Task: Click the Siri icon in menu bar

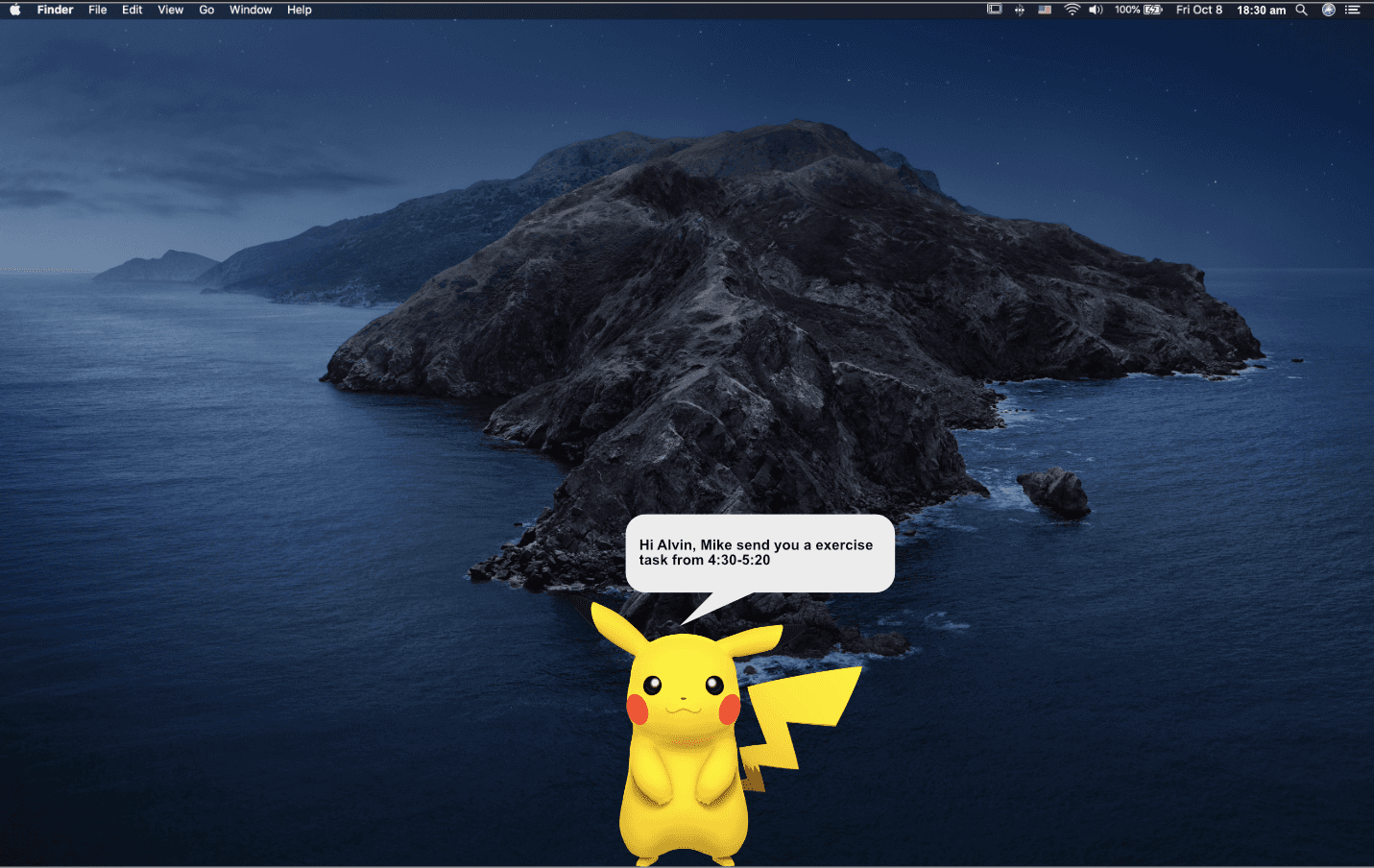Action: click(1329, 10)
